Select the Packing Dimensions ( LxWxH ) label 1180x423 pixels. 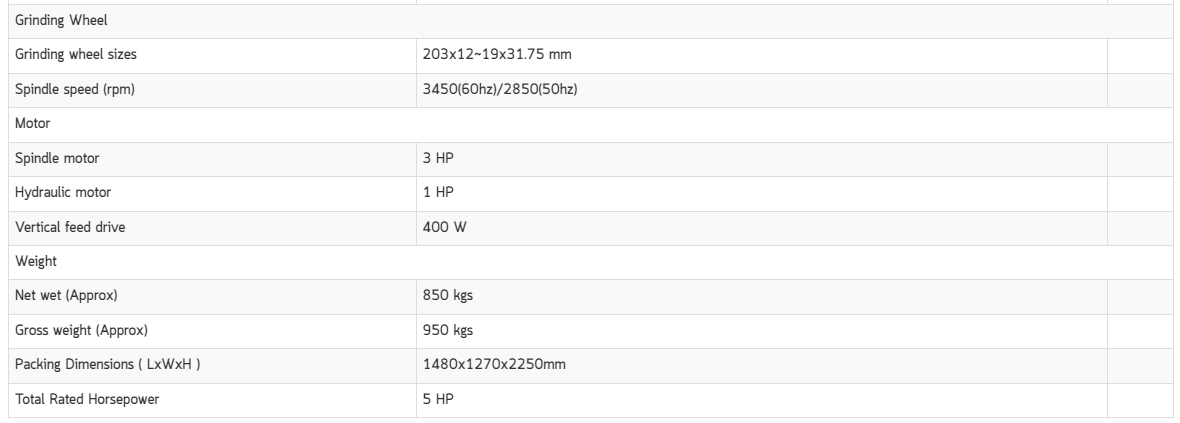(x=108, y=365)
